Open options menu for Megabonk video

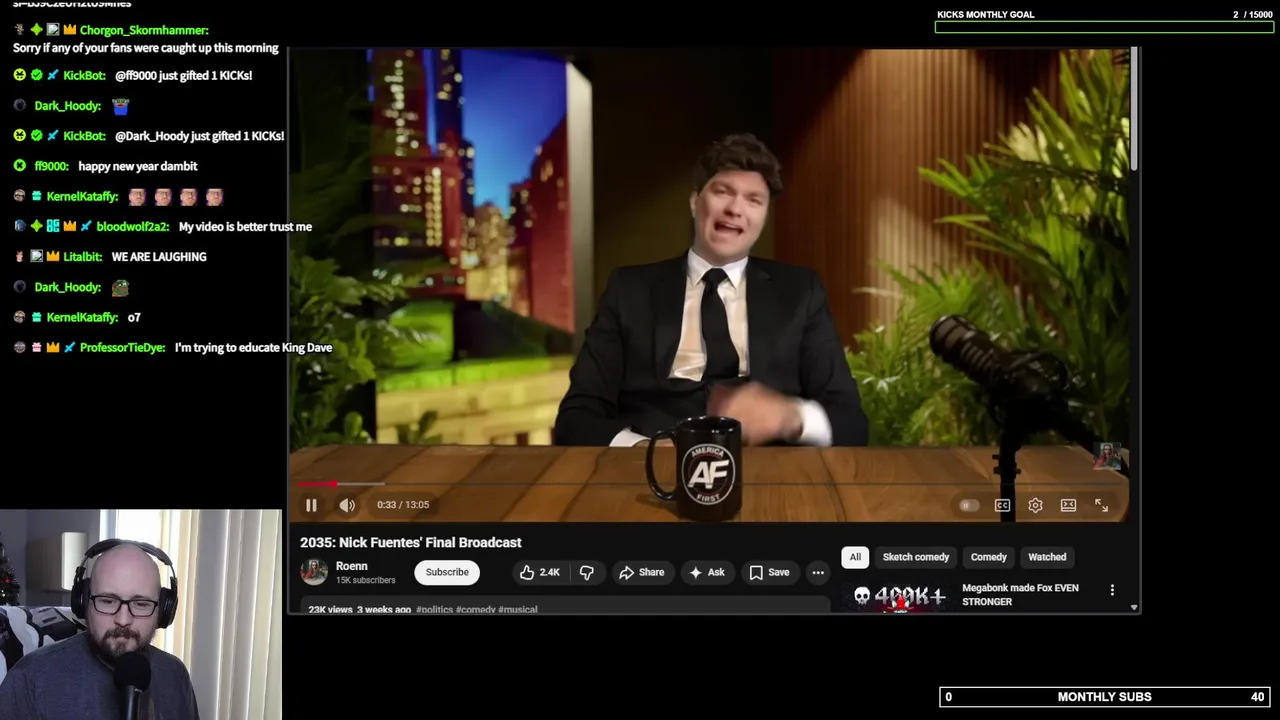[x=1112, y=590]
